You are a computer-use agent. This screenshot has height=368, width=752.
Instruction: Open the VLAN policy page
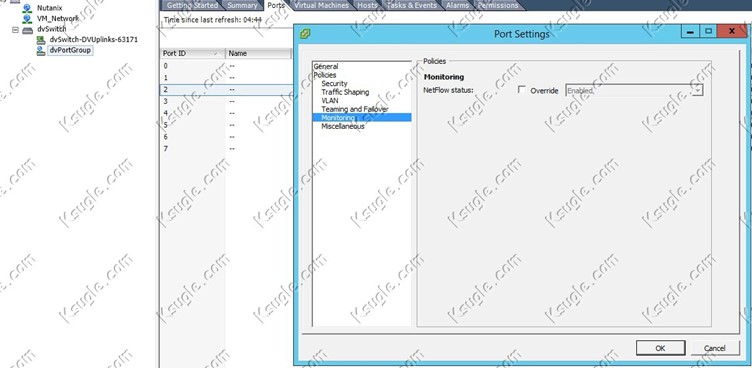(x=329, y=101)
